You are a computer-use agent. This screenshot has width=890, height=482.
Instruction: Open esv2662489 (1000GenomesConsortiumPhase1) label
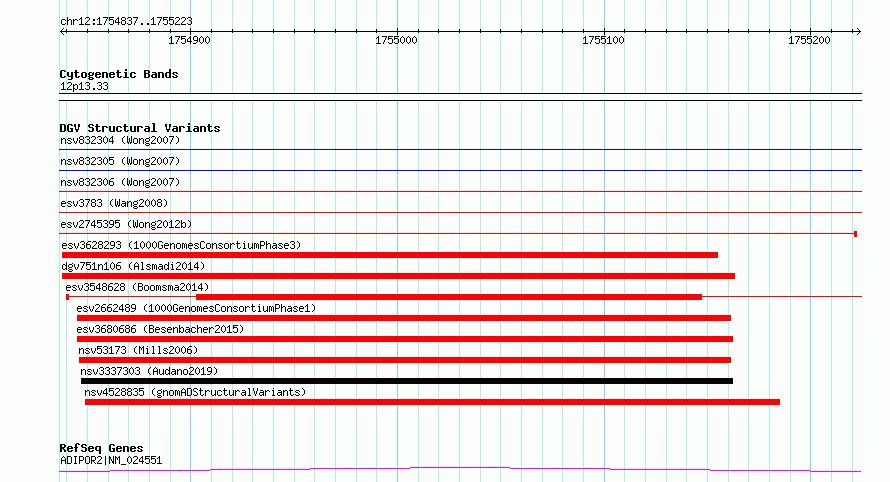(x=196, y=308)
